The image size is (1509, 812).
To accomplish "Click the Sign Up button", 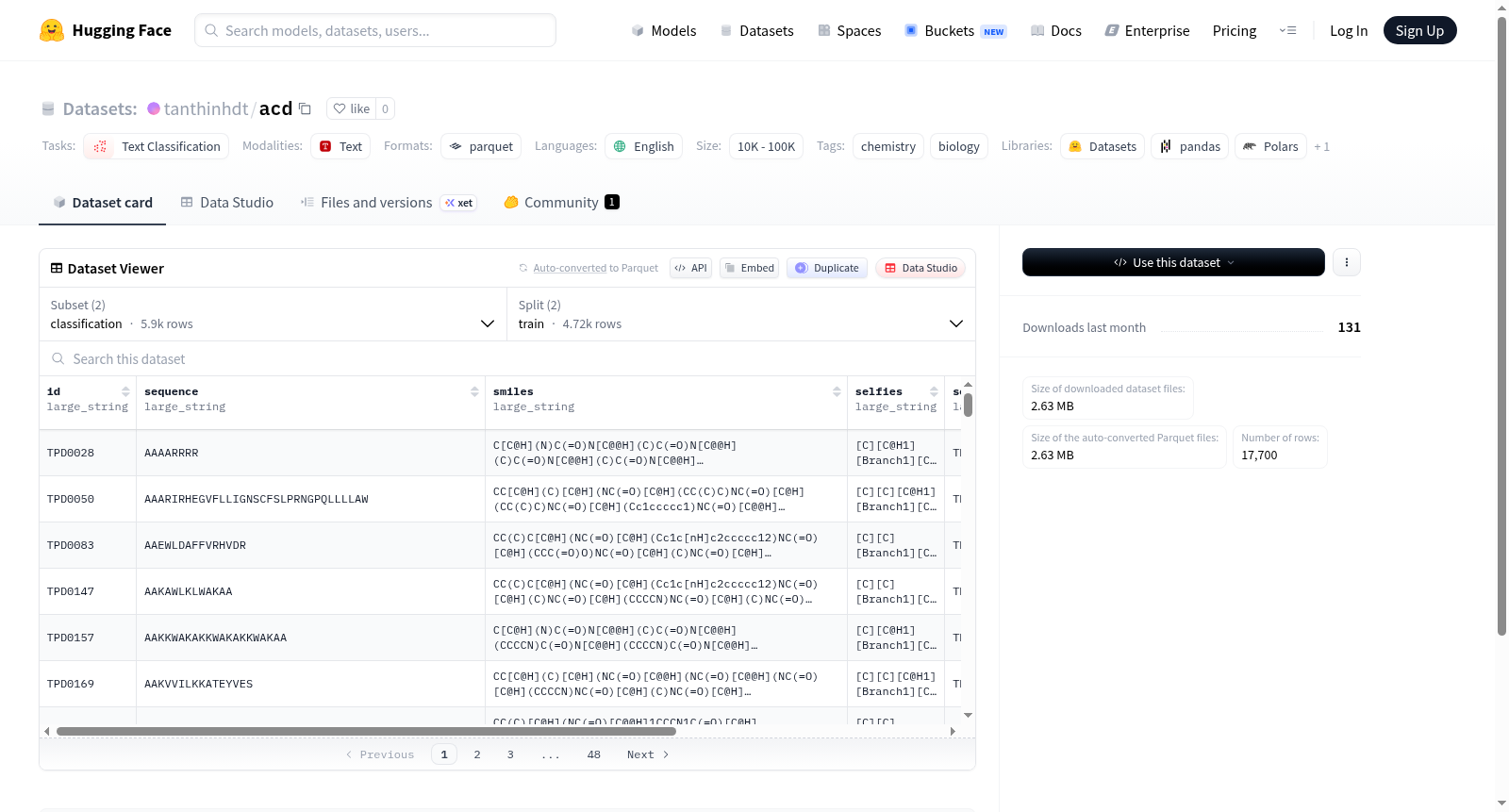I will point(1419,30).
